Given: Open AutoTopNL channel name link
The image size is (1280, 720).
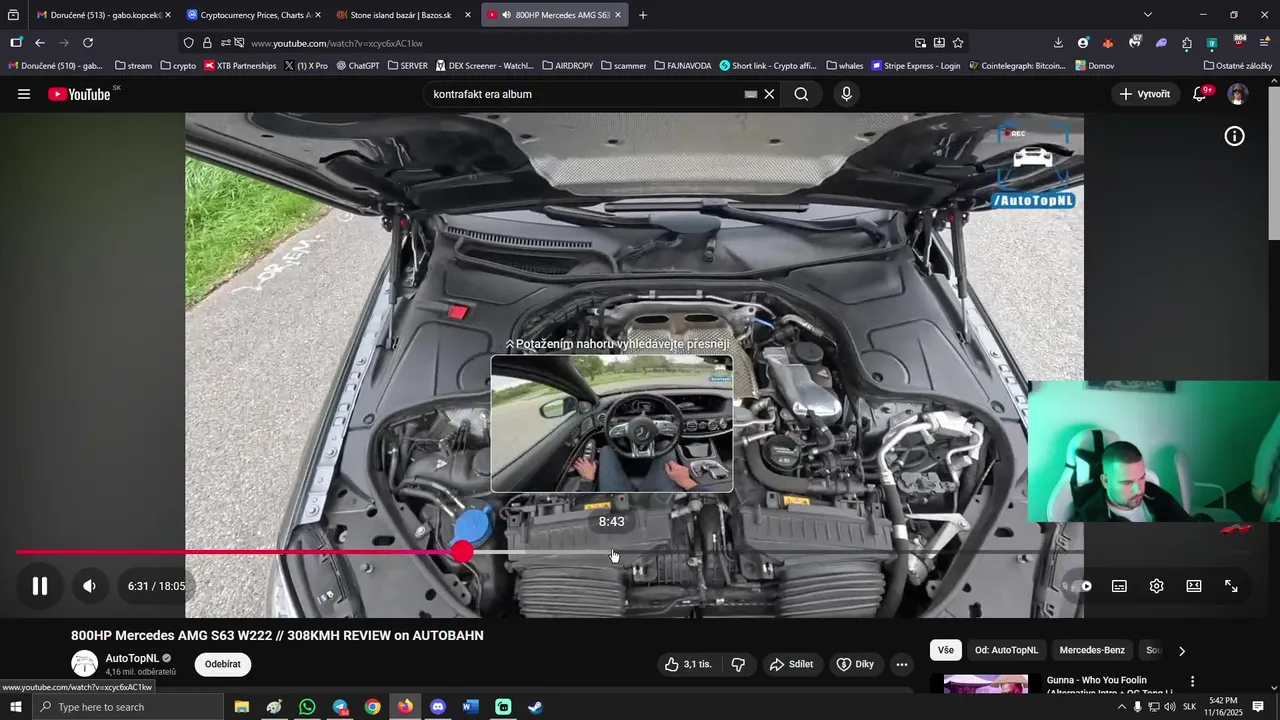Looking at the screenshot, I should (132, 658).
